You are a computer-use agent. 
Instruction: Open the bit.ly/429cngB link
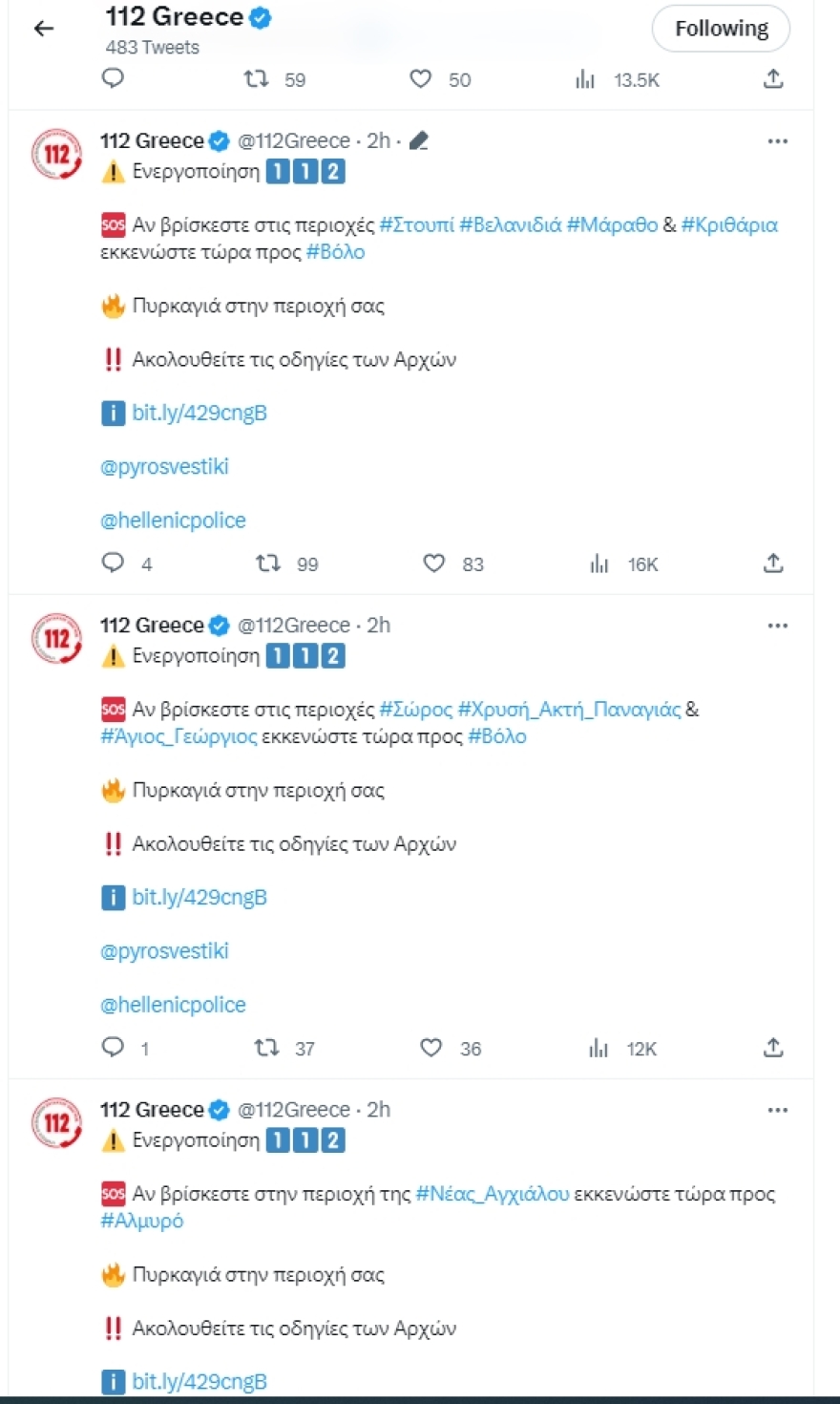(199, 413)
